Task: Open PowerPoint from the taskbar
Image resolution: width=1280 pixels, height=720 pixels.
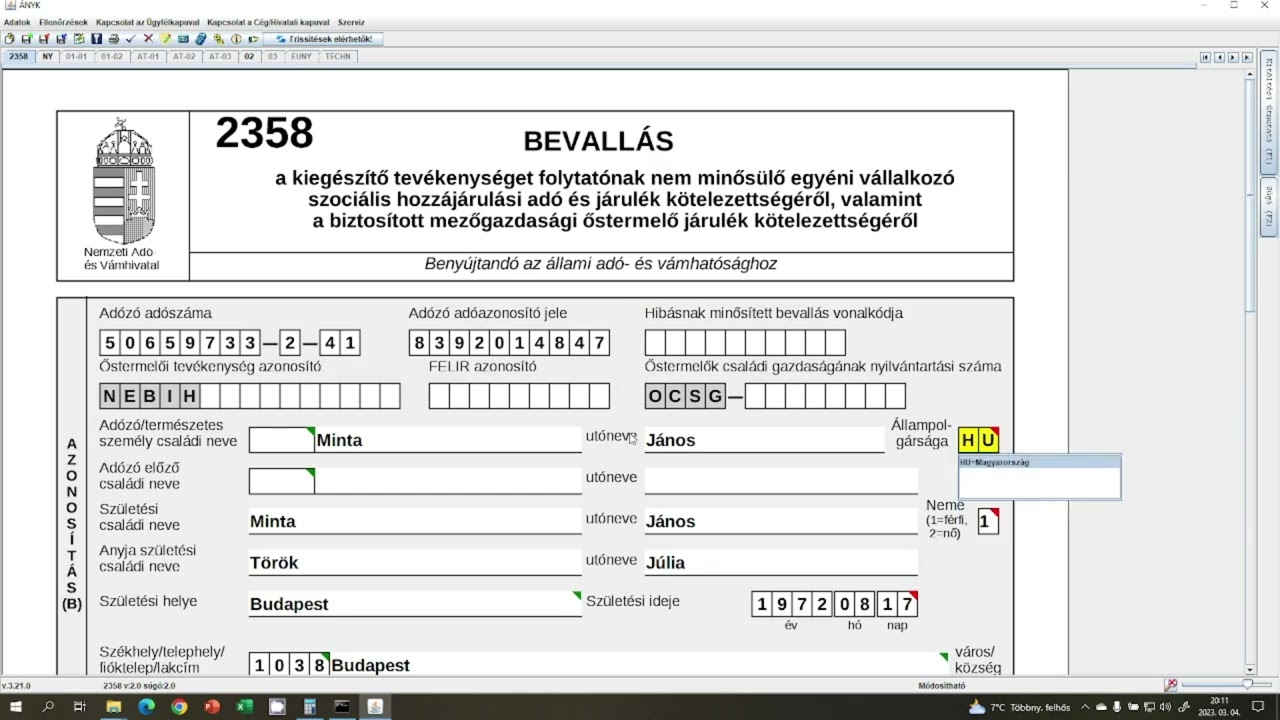Action: tap(212, 707)
